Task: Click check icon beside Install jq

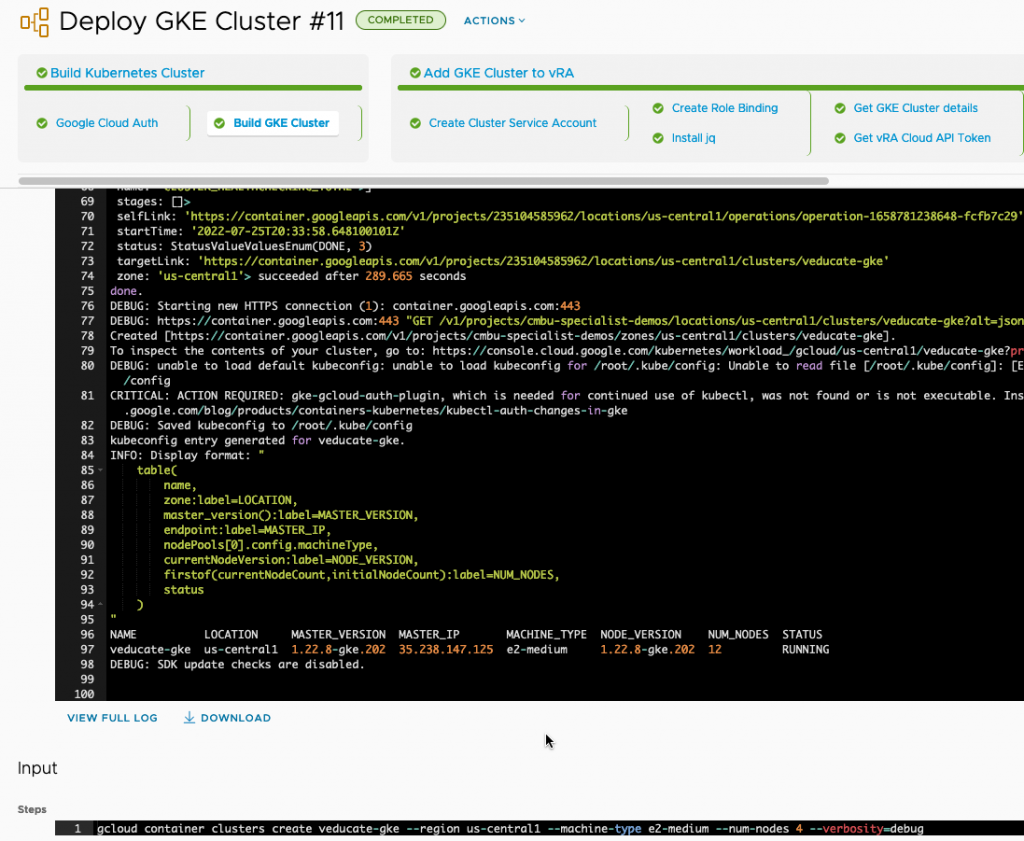Action: [x=658, y=138]
